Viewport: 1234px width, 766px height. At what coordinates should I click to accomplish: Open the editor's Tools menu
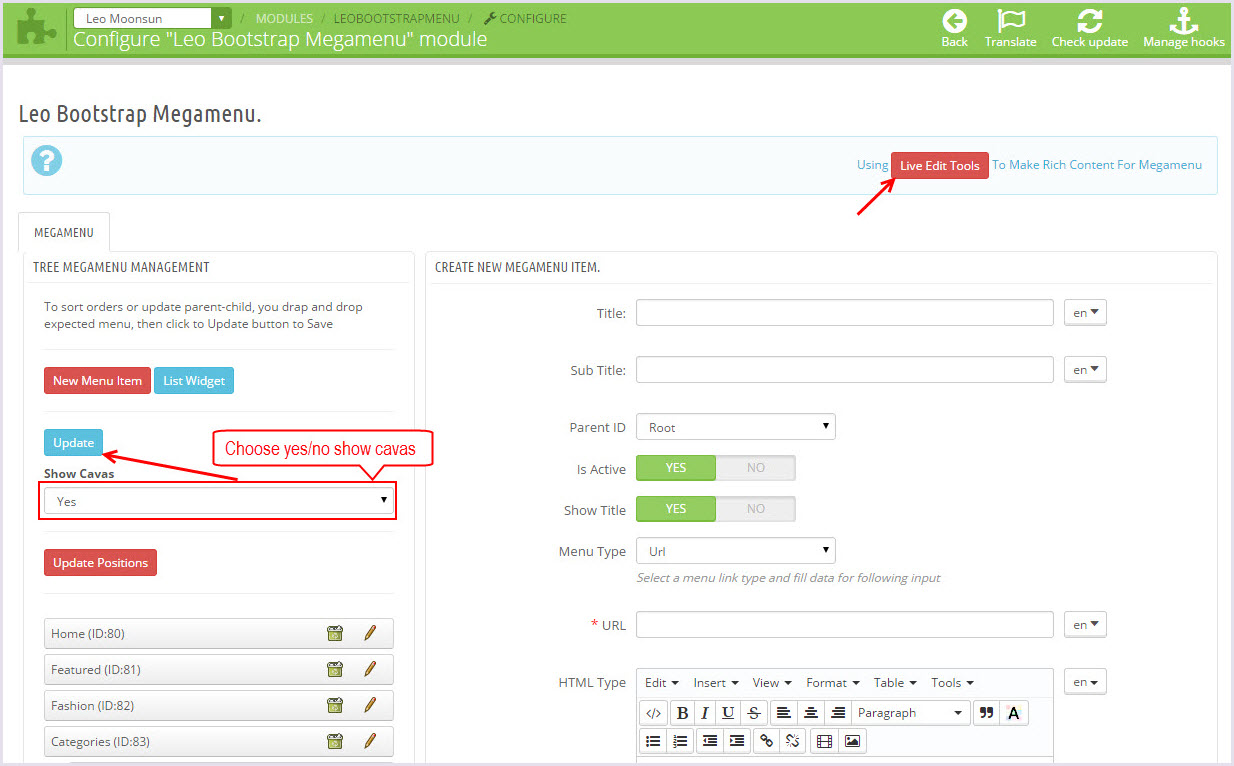tap(952, 683)
